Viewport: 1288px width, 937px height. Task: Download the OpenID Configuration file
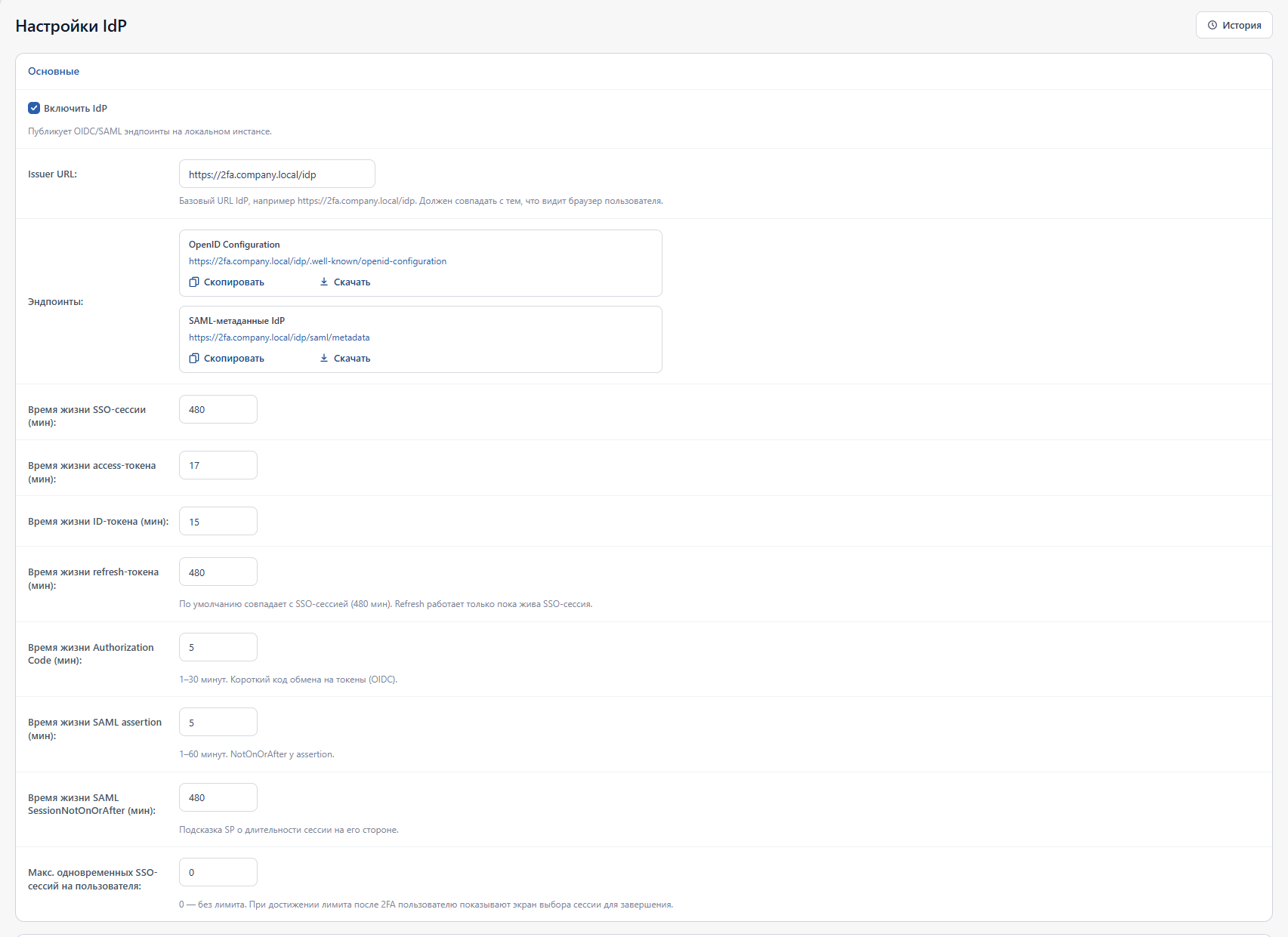[344, 282]
